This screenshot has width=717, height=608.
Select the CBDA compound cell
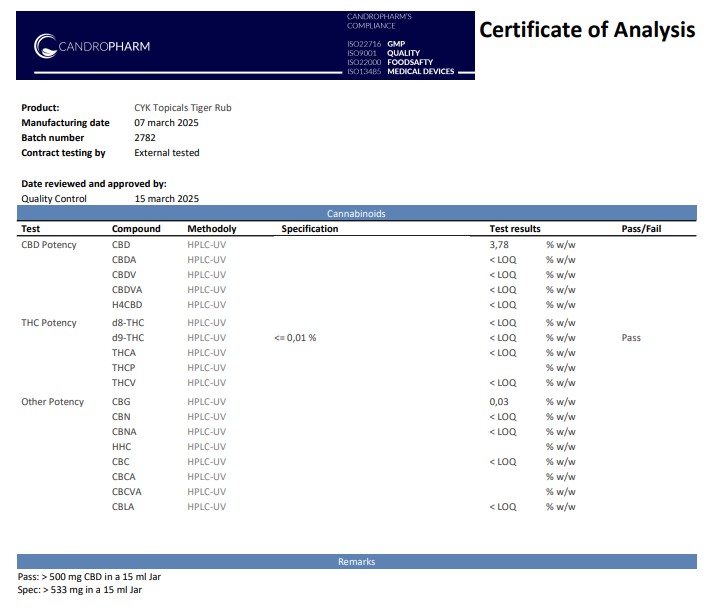click(x=124, y=260)
